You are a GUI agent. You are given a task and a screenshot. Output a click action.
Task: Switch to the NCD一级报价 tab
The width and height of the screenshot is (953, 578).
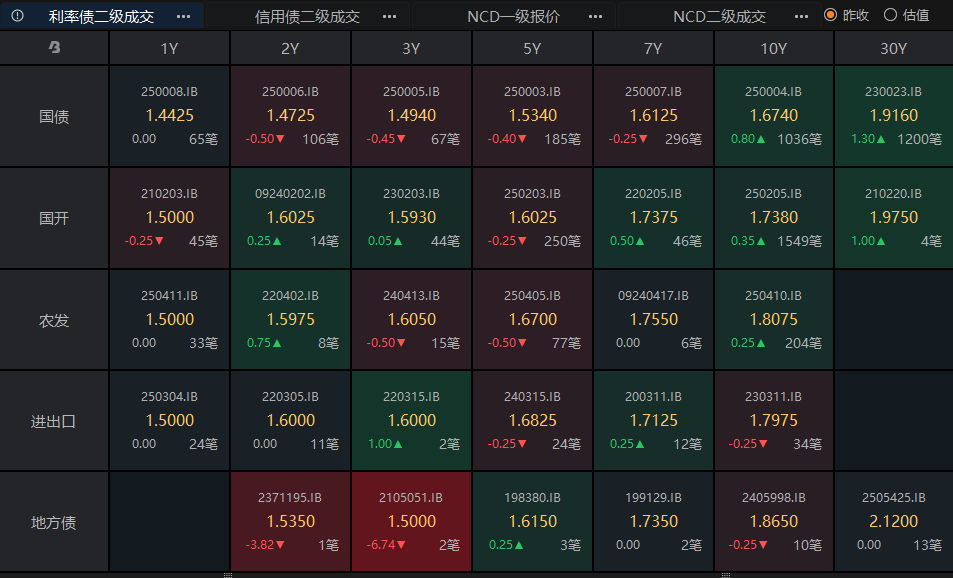click(514, 16)
